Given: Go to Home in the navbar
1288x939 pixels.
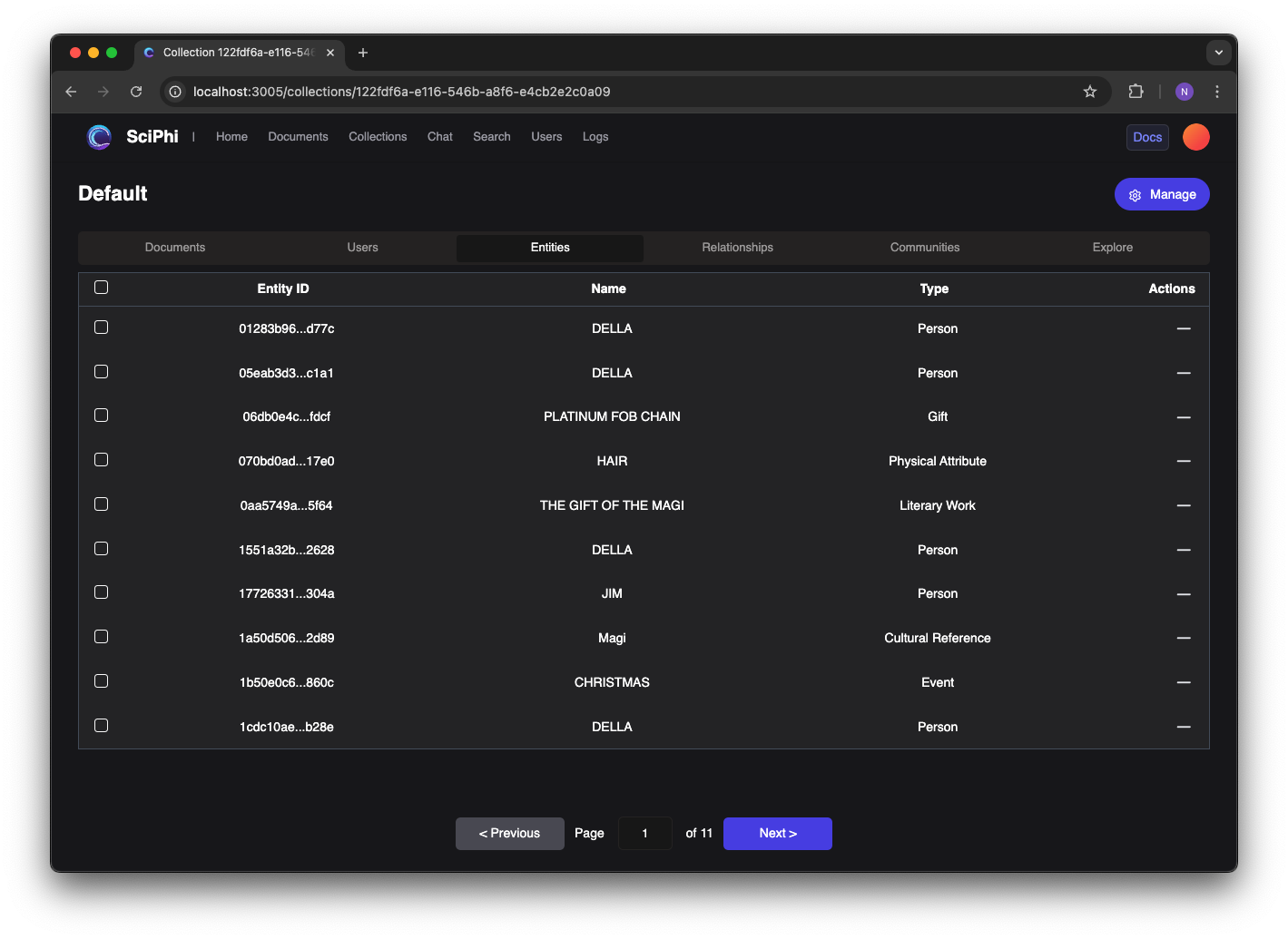Looking at the screenshot, I should pyautogui.click(x=231, y=137).
